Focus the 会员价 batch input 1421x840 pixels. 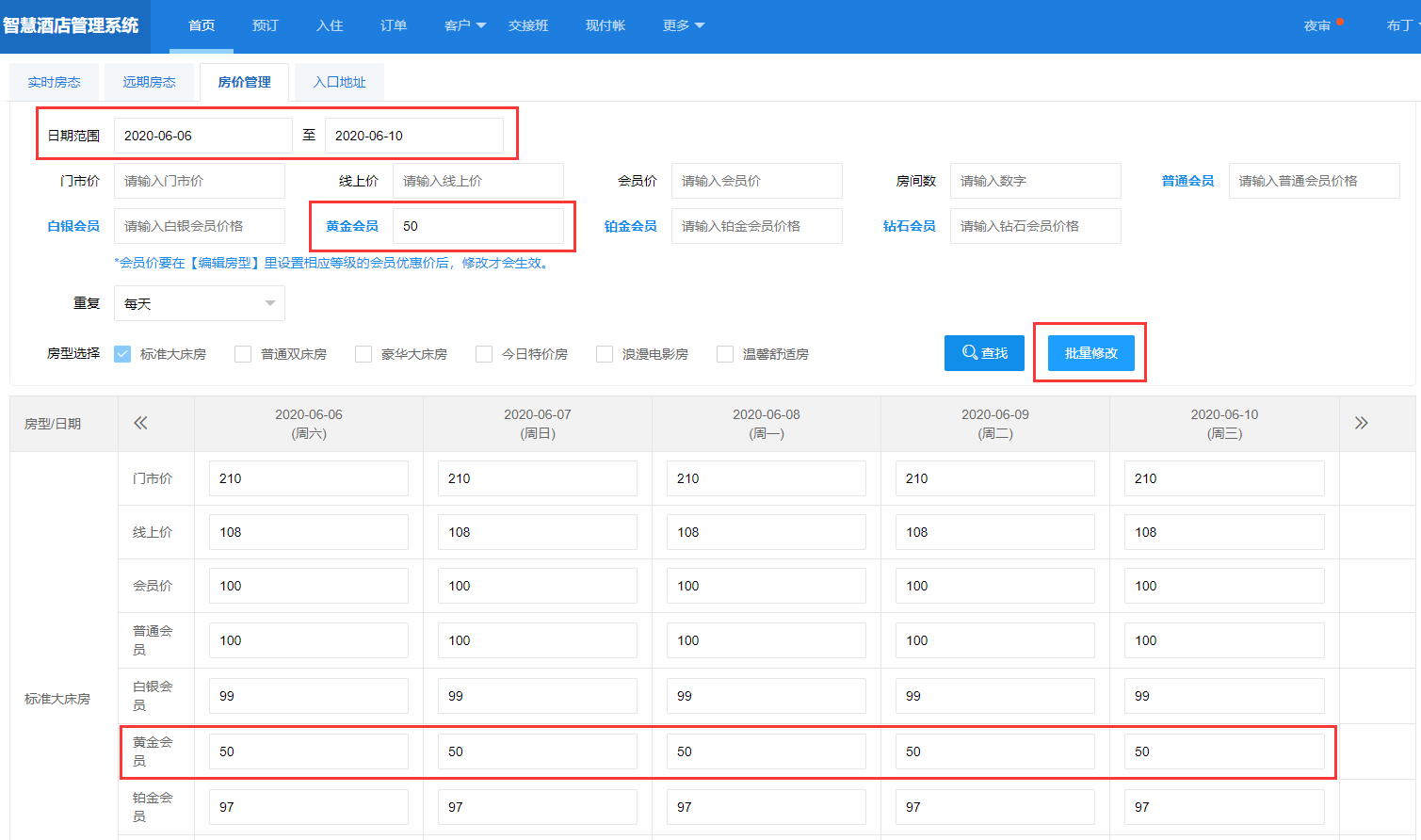pos(757,181)
